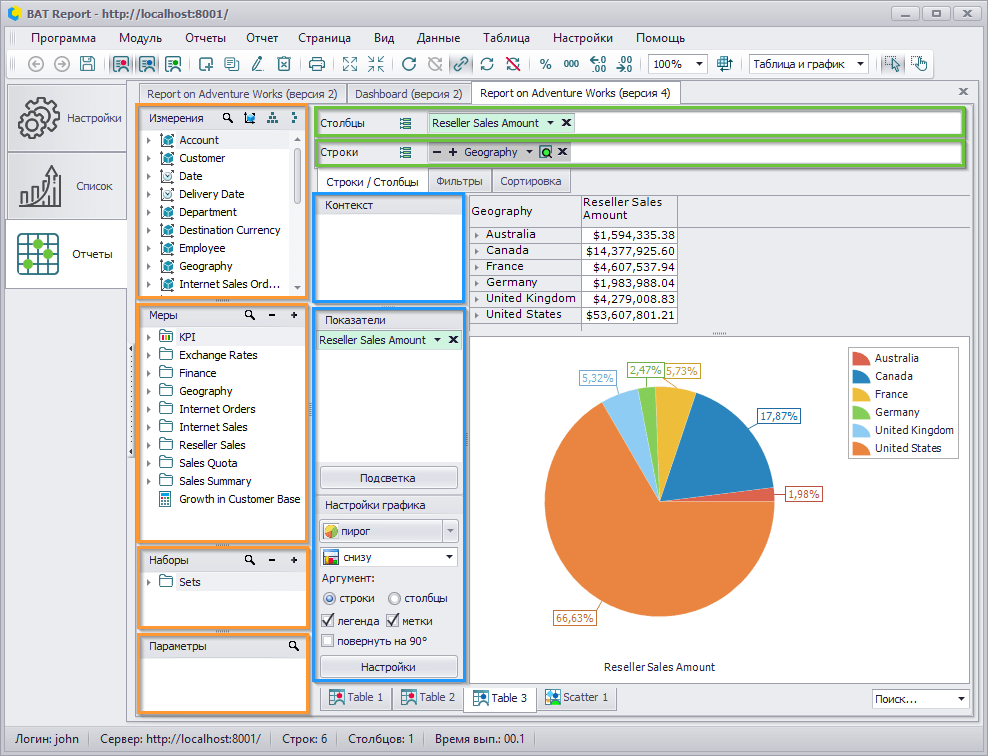Open the Table 1 page tab
The image size is (988, 756).
(x=355, y=697)
